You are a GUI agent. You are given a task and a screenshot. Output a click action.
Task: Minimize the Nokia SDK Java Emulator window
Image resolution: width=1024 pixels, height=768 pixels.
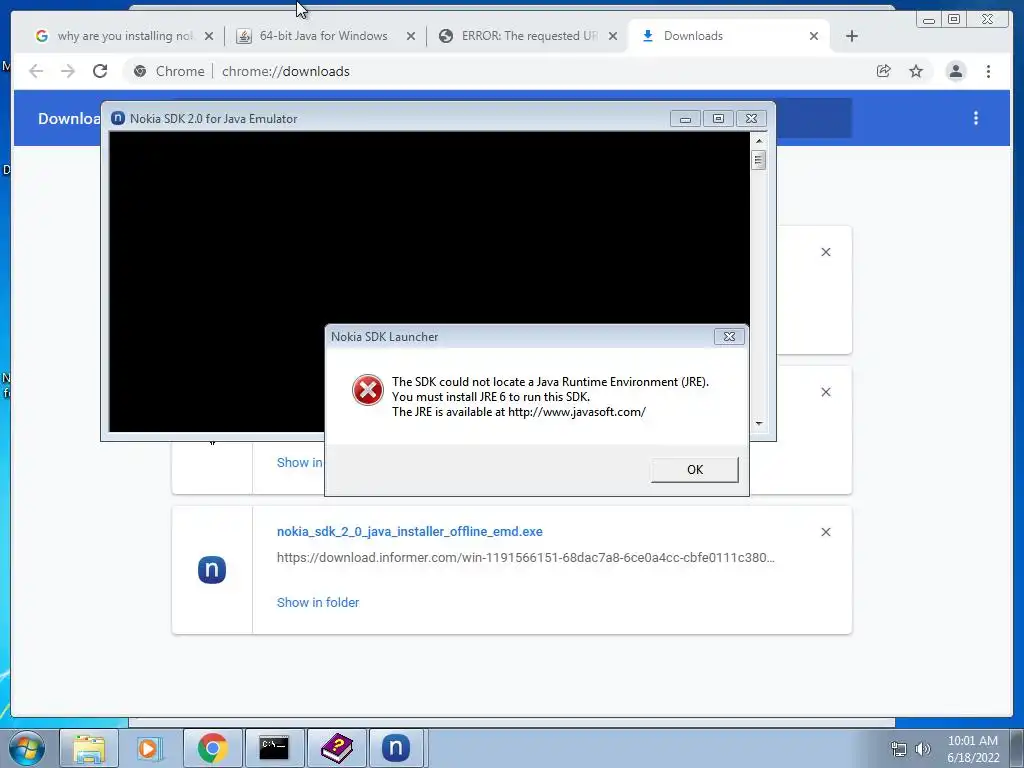[685, 119]
